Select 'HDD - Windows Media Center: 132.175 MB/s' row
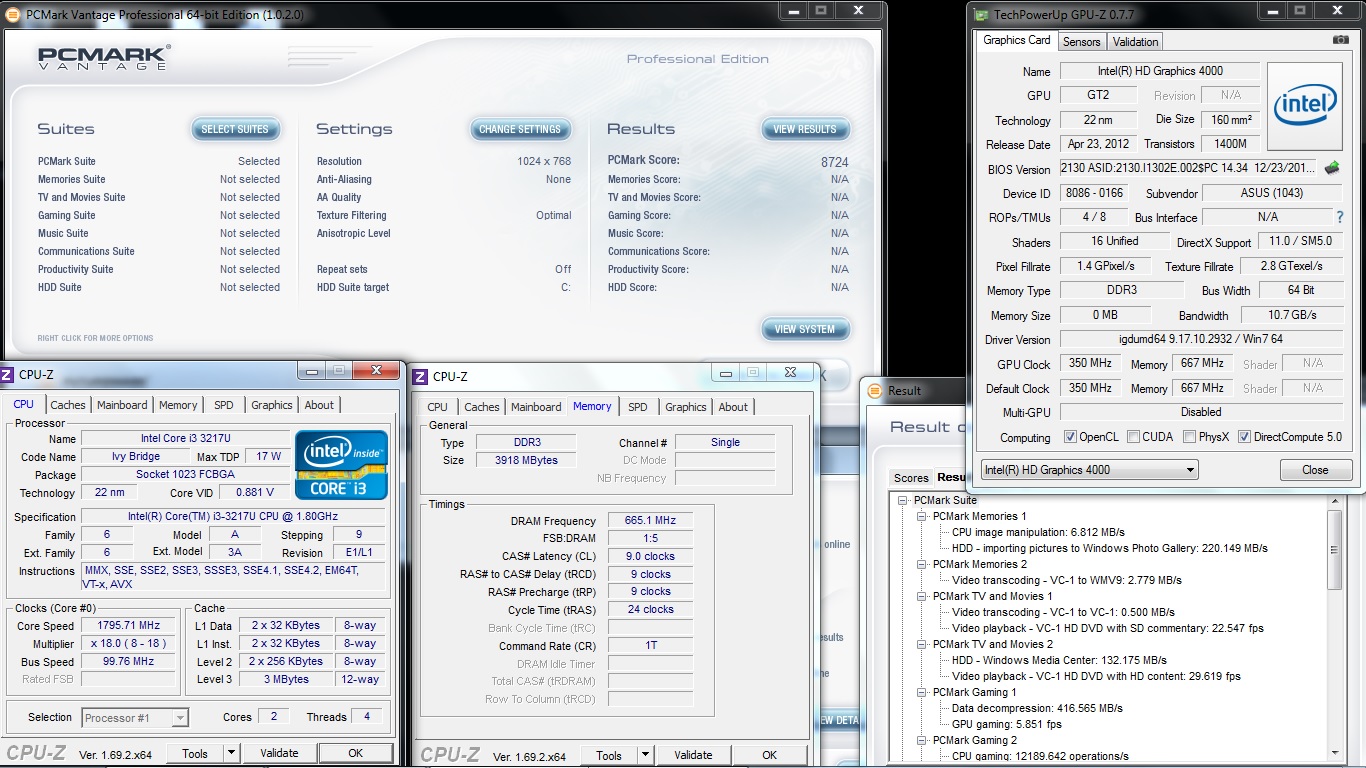This screenshot has height=768, width=1366. point(1059,660)
